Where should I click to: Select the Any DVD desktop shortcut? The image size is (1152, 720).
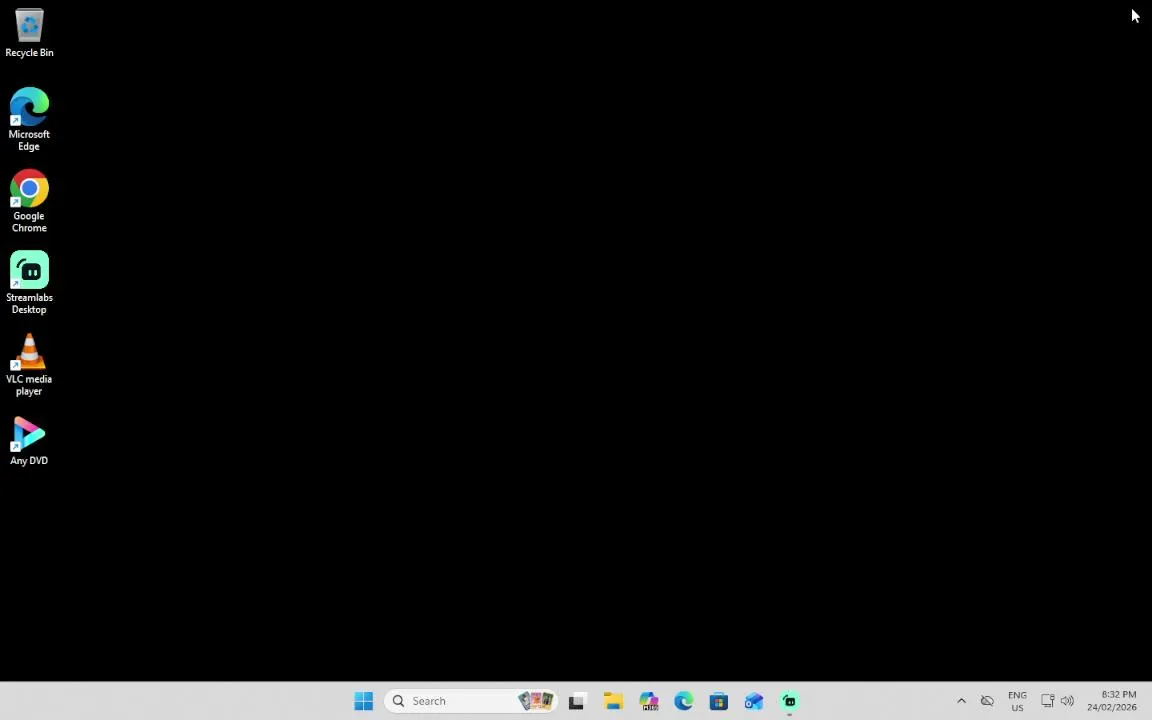(29, 441)
